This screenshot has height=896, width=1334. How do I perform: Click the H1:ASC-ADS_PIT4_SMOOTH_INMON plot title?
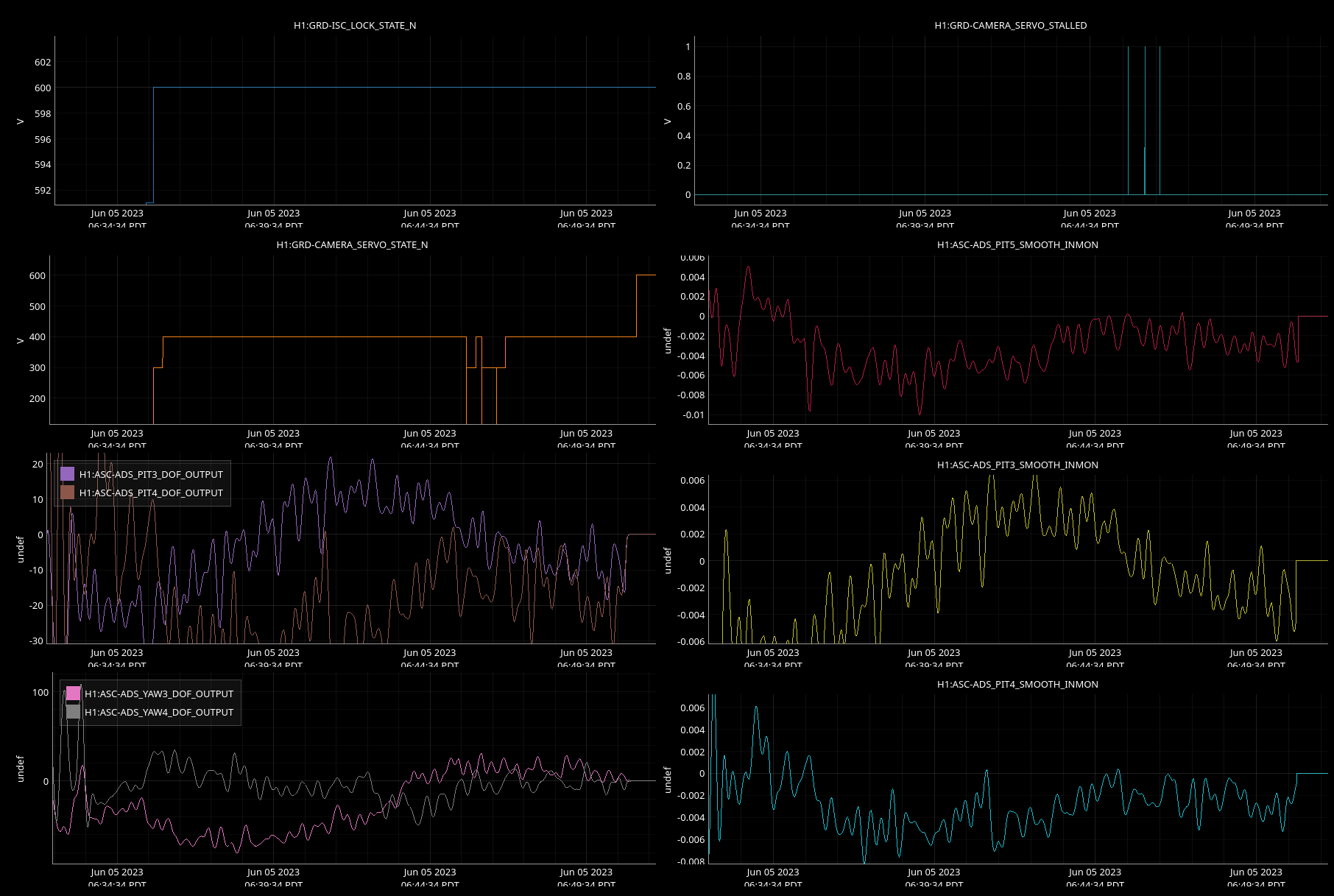[x=1017, y=684]
